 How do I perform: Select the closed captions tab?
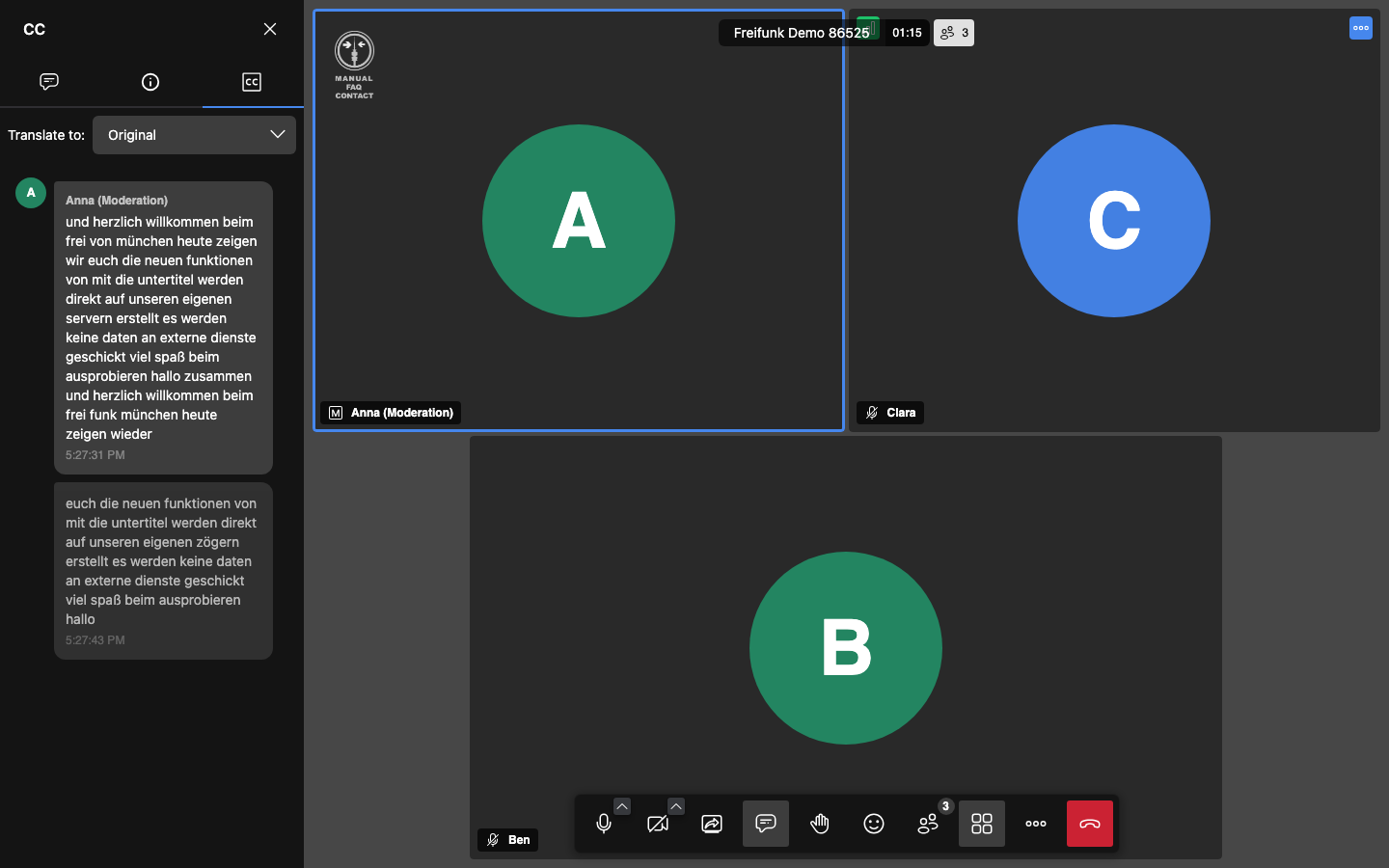[x=252, y=82]
